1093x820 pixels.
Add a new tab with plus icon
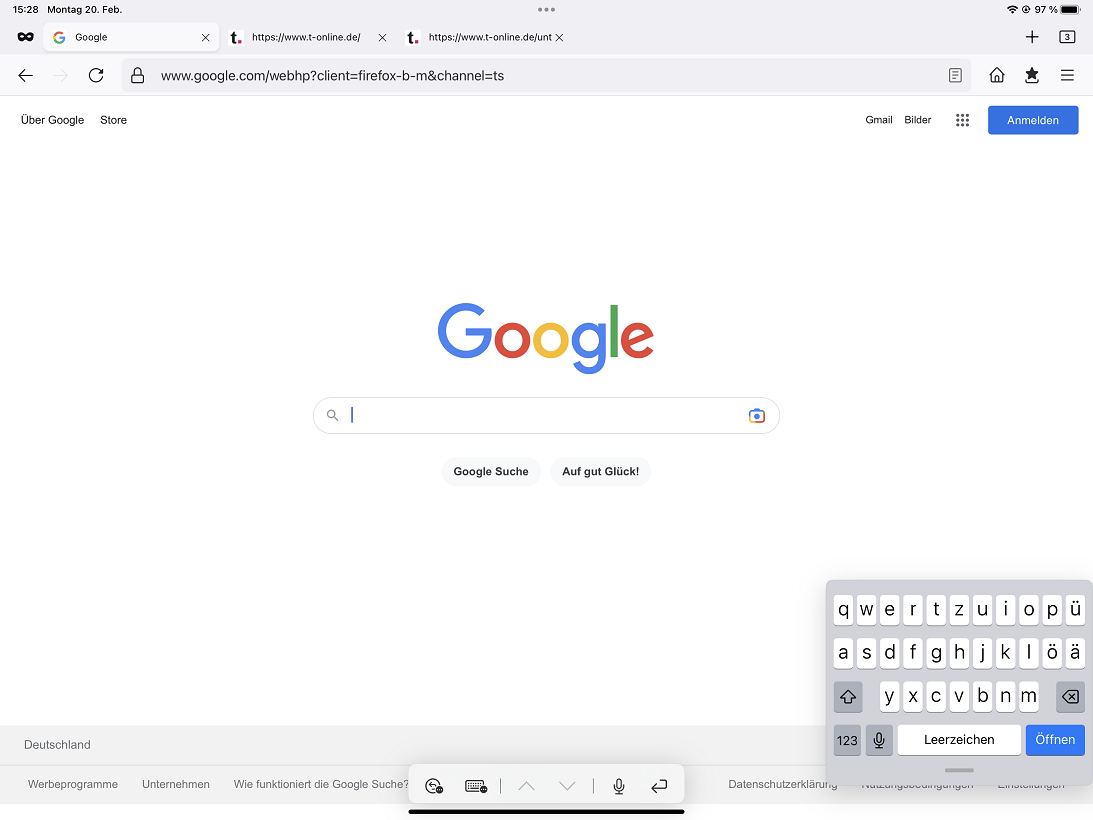1032,37
